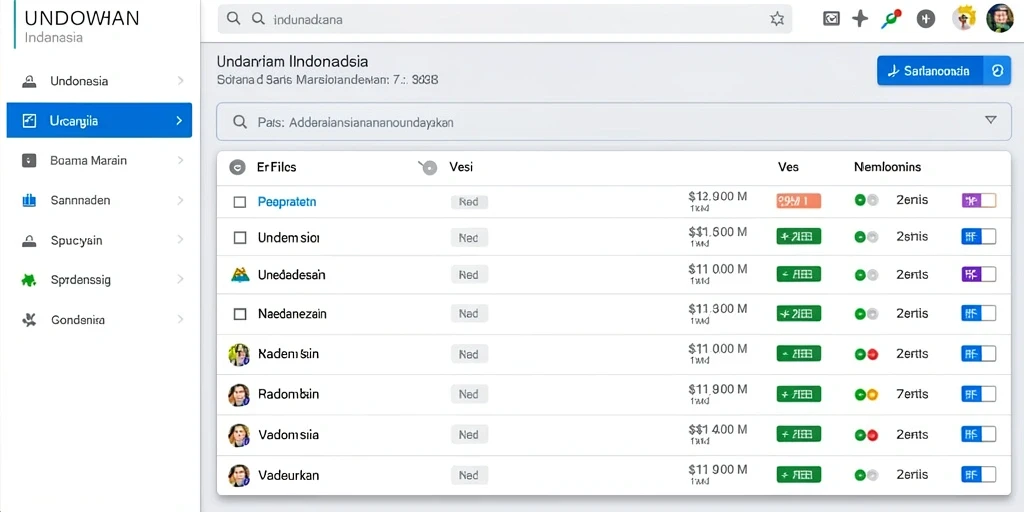Click the Vadomsiia row avatar
Viewport: 1024px width, 512px height.
point(239,435)
